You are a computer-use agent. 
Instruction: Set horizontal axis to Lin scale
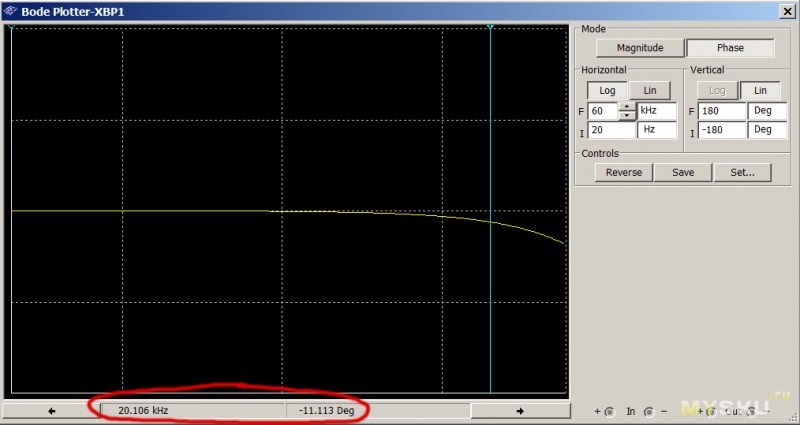coord(650,90)
